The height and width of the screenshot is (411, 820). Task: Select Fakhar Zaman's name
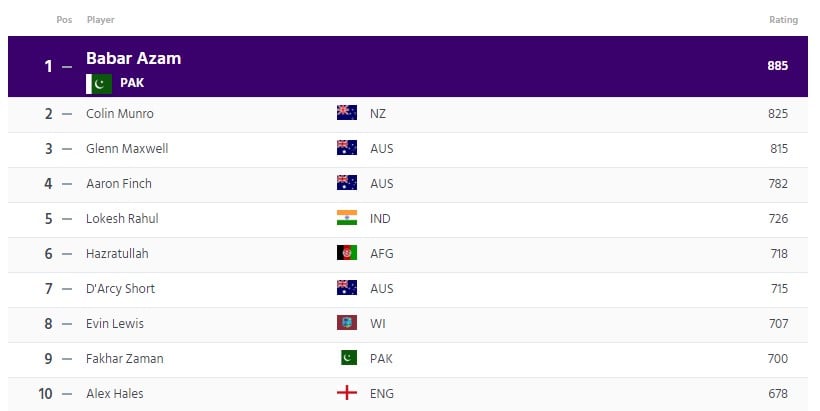tap(124, 359)
